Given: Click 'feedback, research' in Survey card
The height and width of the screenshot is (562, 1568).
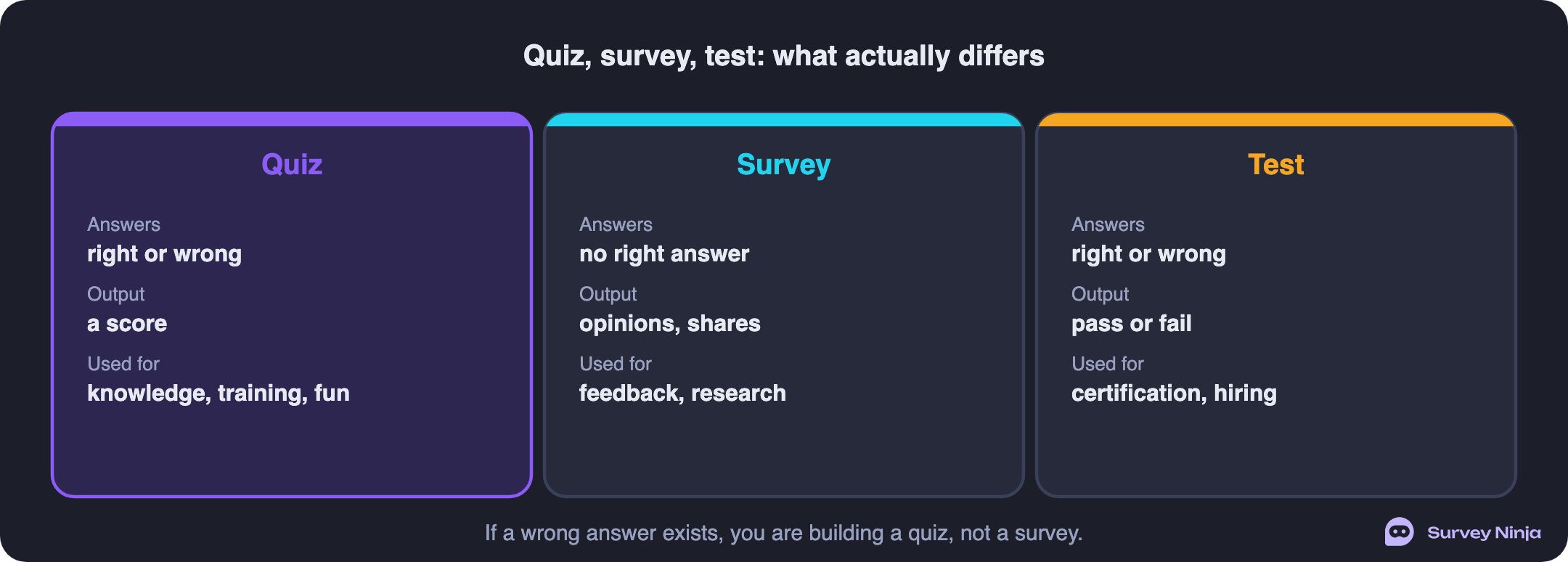Looking at the screenshot, I should pos(682,394).
